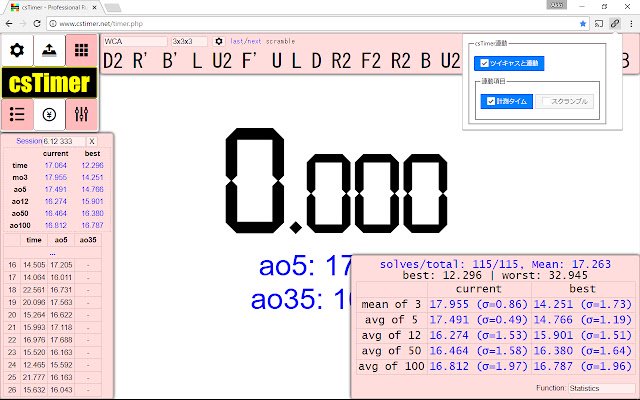The image size is (640, 400).
Task: Open the yen donate icon
Action: tap(49, 115)
